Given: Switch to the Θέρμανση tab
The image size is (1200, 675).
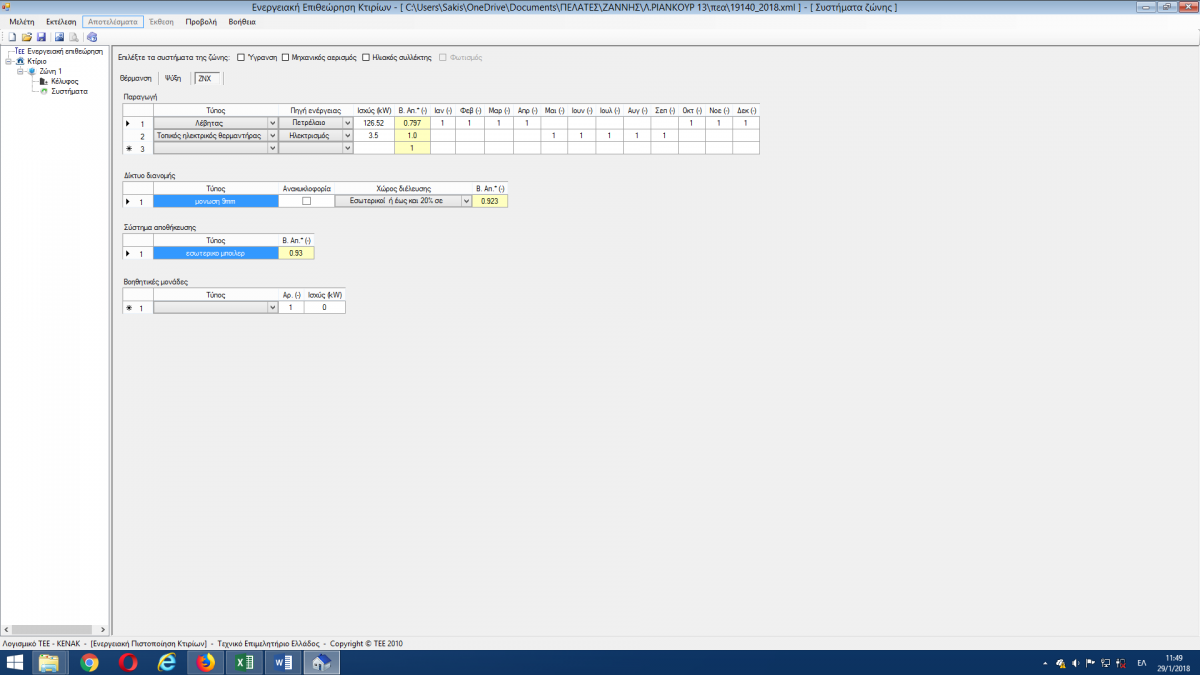Looking at the screenshot, I should click(135, 78).
